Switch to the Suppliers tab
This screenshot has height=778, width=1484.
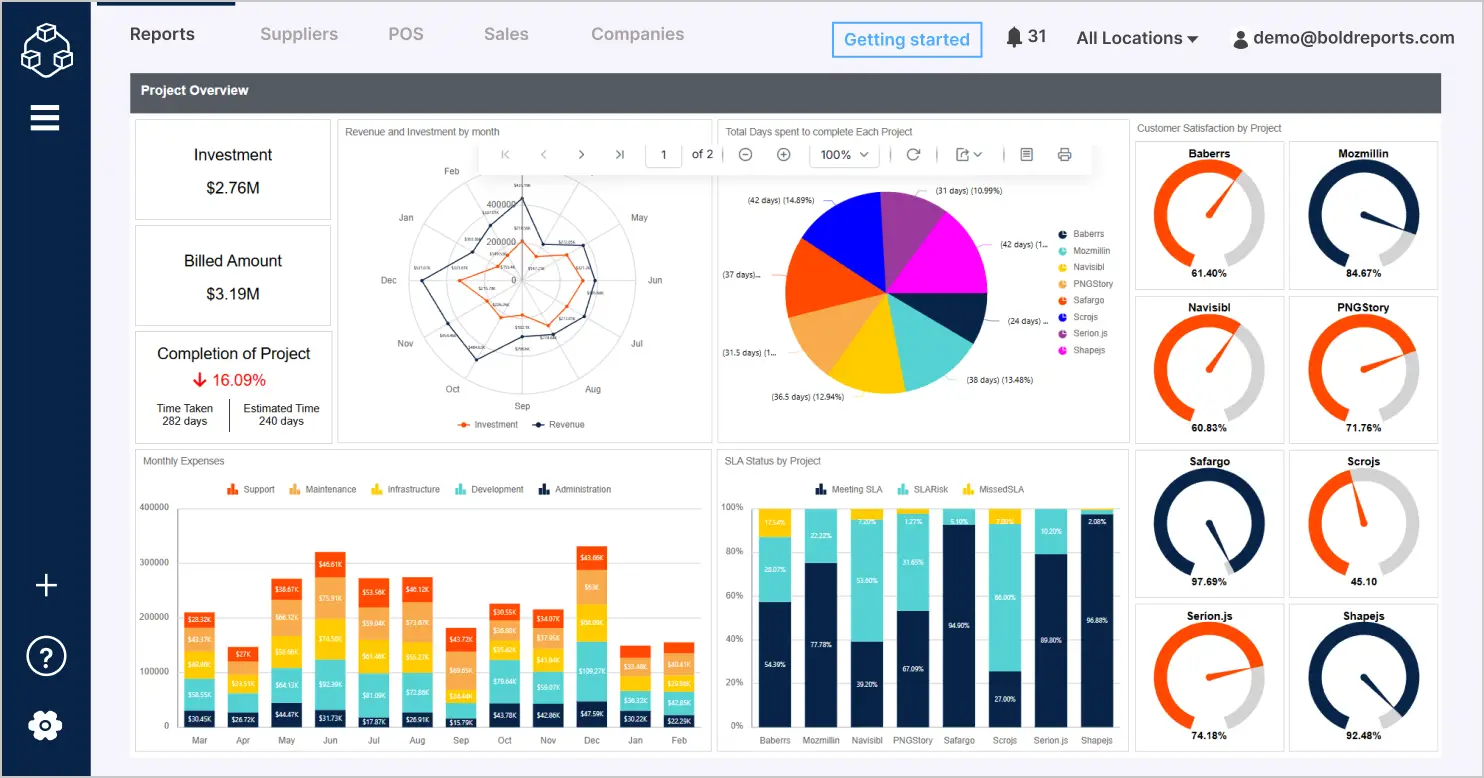click(299, 34)
